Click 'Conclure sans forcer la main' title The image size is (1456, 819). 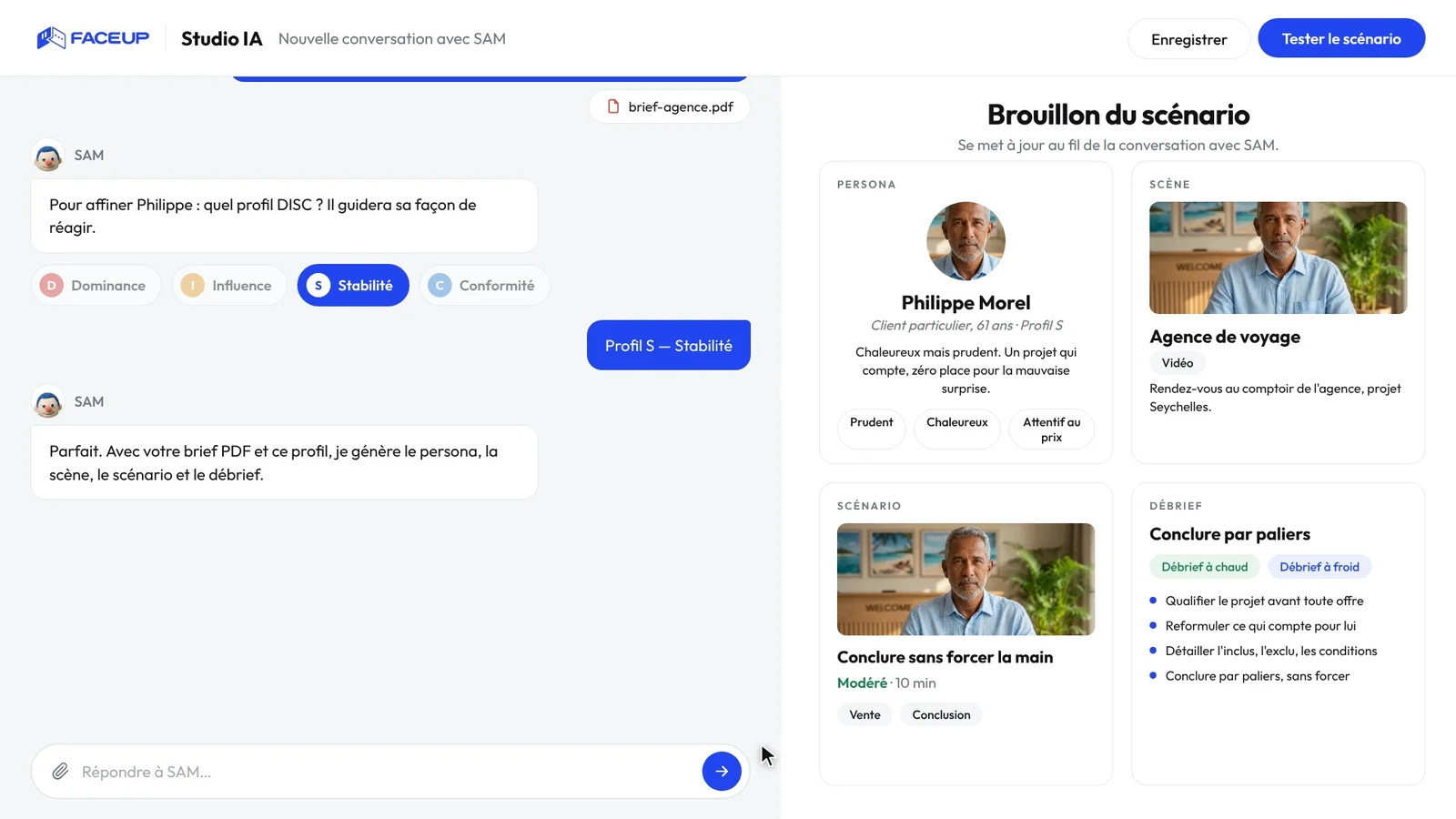[x=945, y=657]
